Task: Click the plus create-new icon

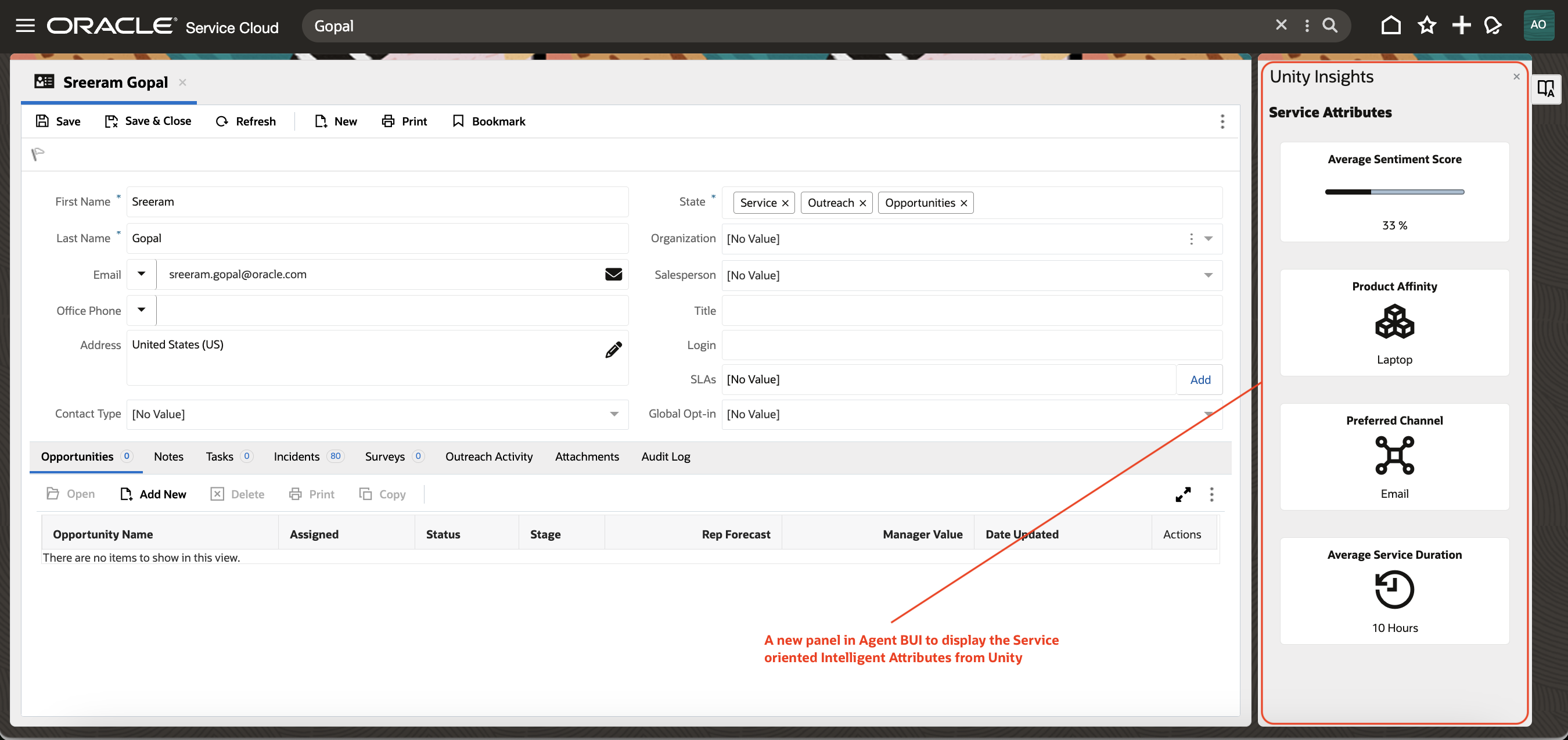Action: point(1461,26)
